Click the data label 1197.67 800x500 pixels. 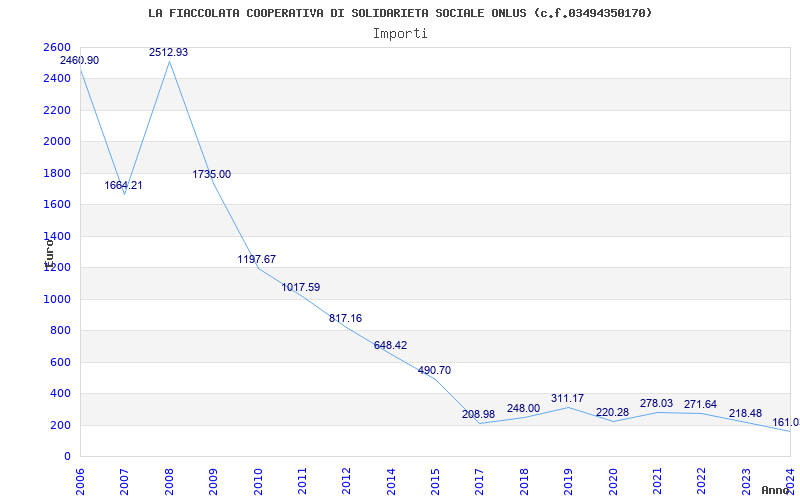[x=257, y=259]
